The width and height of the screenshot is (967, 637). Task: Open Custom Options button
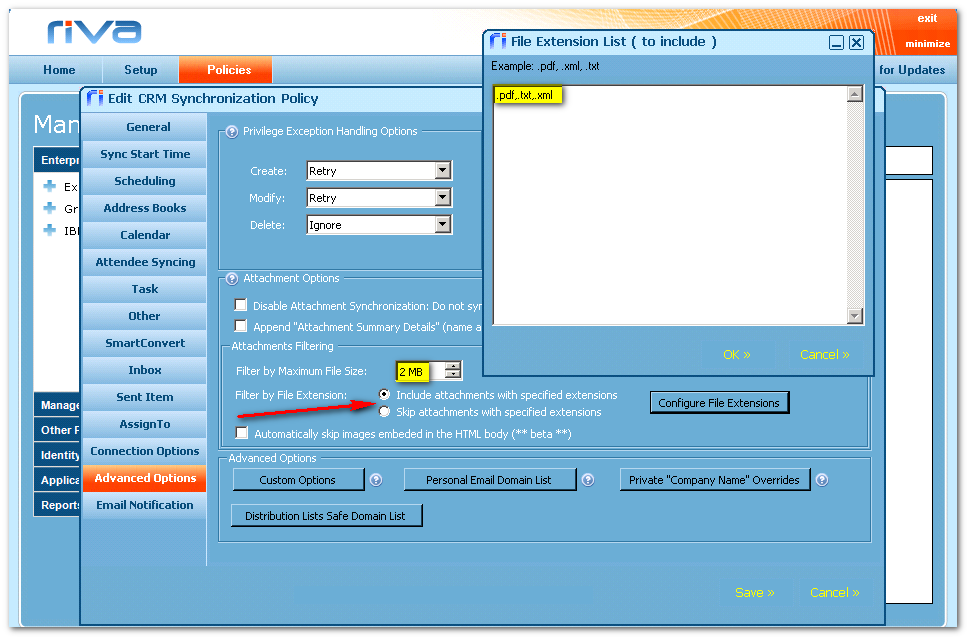pos(298,480)
